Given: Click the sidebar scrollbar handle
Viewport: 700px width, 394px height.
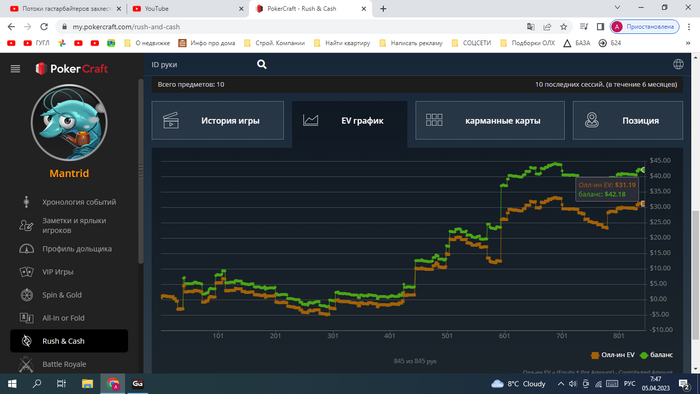Looking at the screenshot, I should click(x=141, y=171).
